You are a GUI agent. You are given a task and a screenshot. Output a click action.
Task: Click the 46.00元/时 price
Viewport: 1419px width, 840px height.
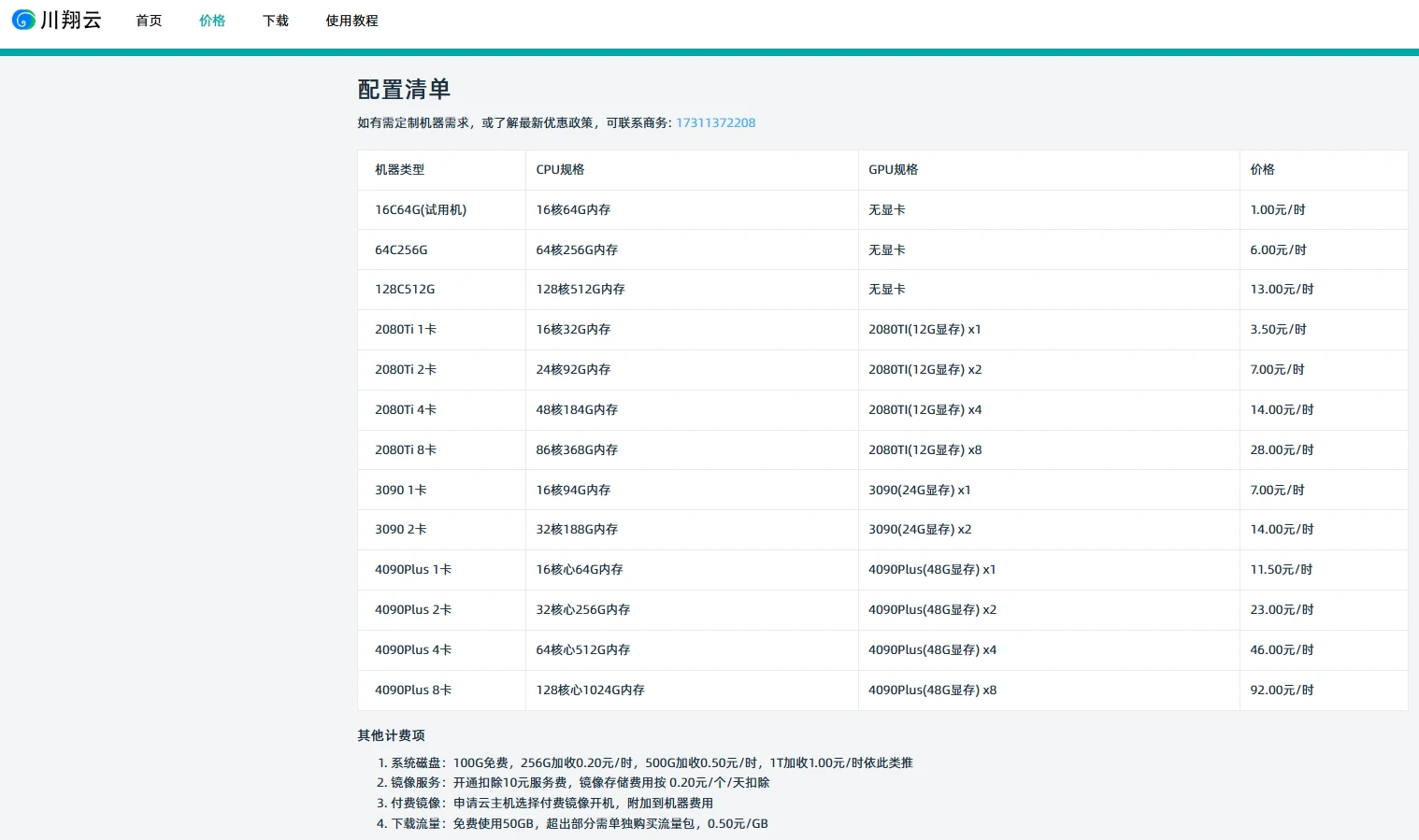point(1283,649)
